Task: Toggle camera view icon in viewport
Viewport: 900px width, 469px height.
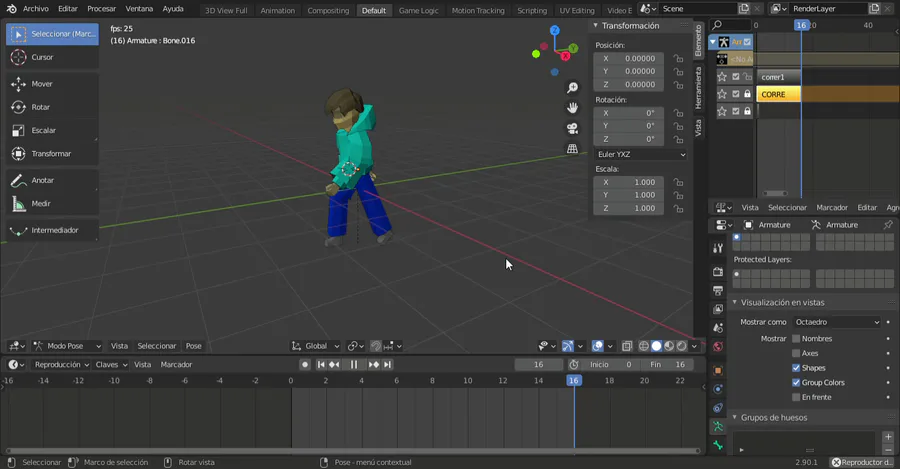Action: [x=572, y=128]
